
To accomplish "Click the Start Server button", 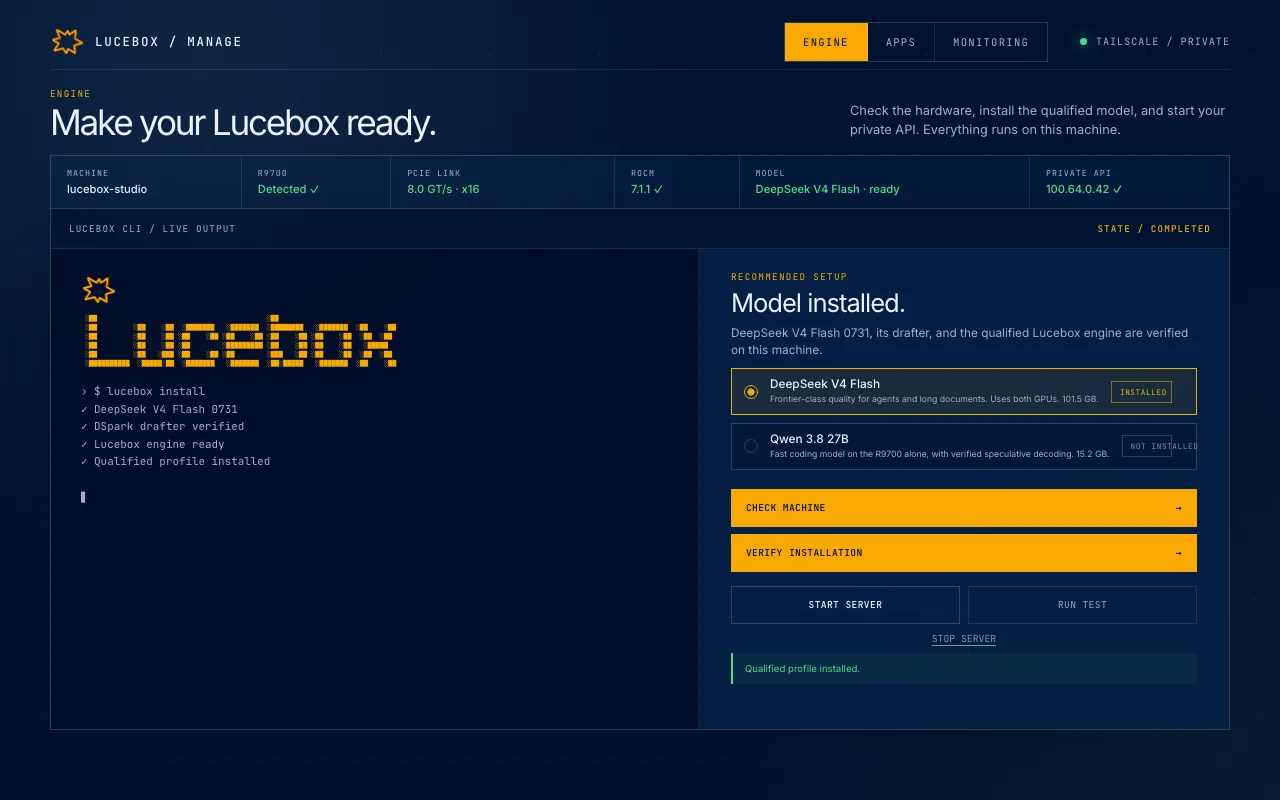I will pos(845,605).
